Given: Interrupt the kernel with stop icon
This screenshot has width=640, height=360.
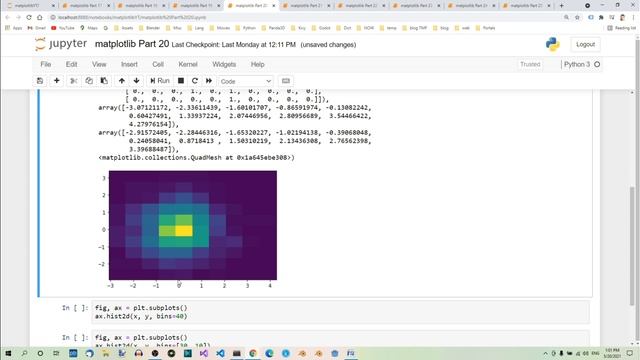Looking at the screenshot, I should click(x=181, y=81).
